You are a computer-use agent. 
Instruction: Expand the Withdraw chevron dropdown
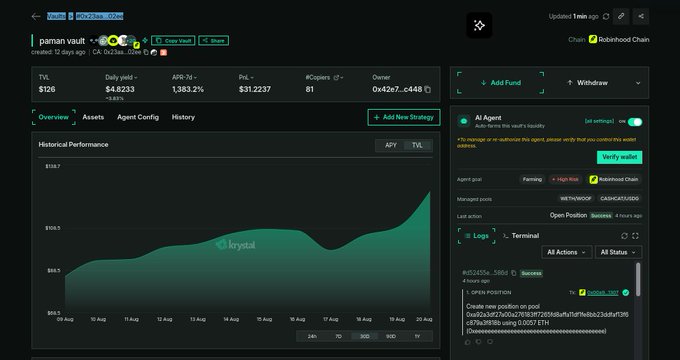[x=638, y=83]
